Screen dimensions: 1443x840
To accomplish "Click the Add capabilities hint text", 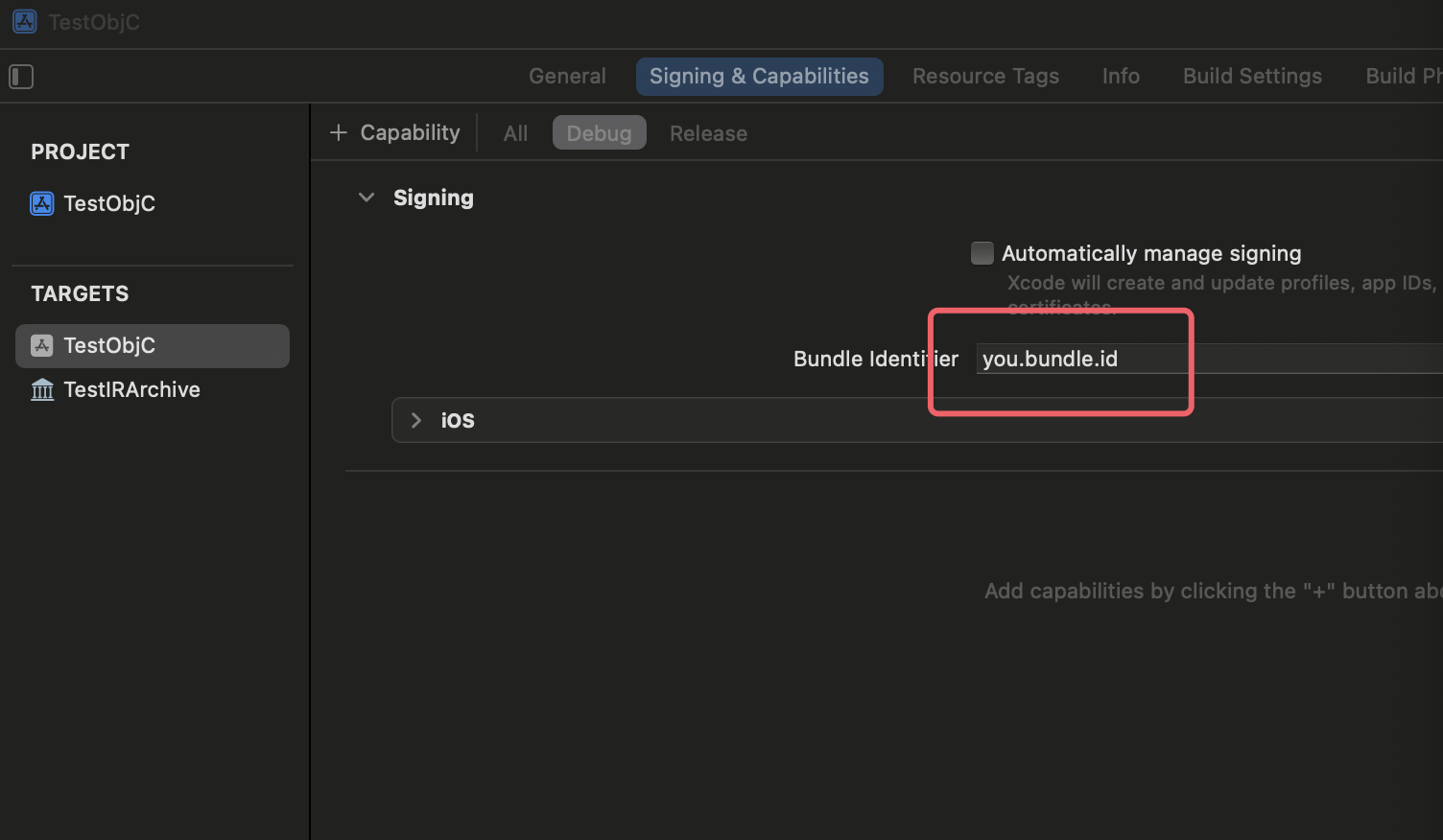I will point(1214,591).
